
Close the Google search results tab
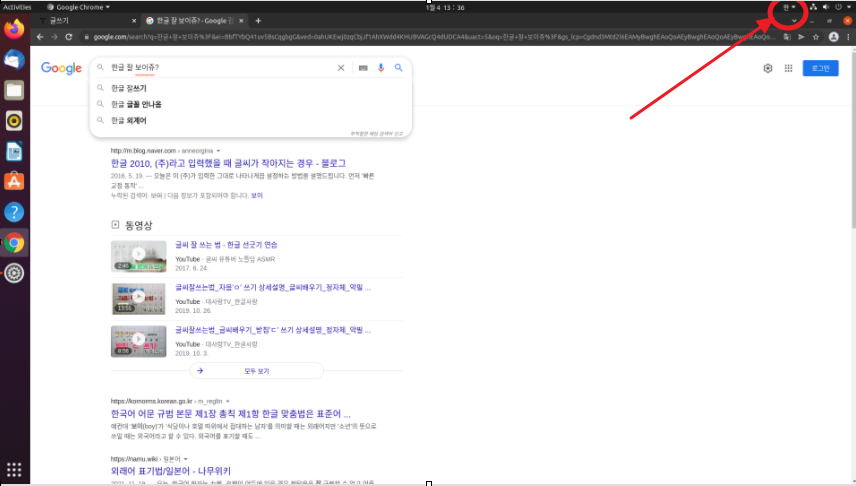click(x=241, y=21)
